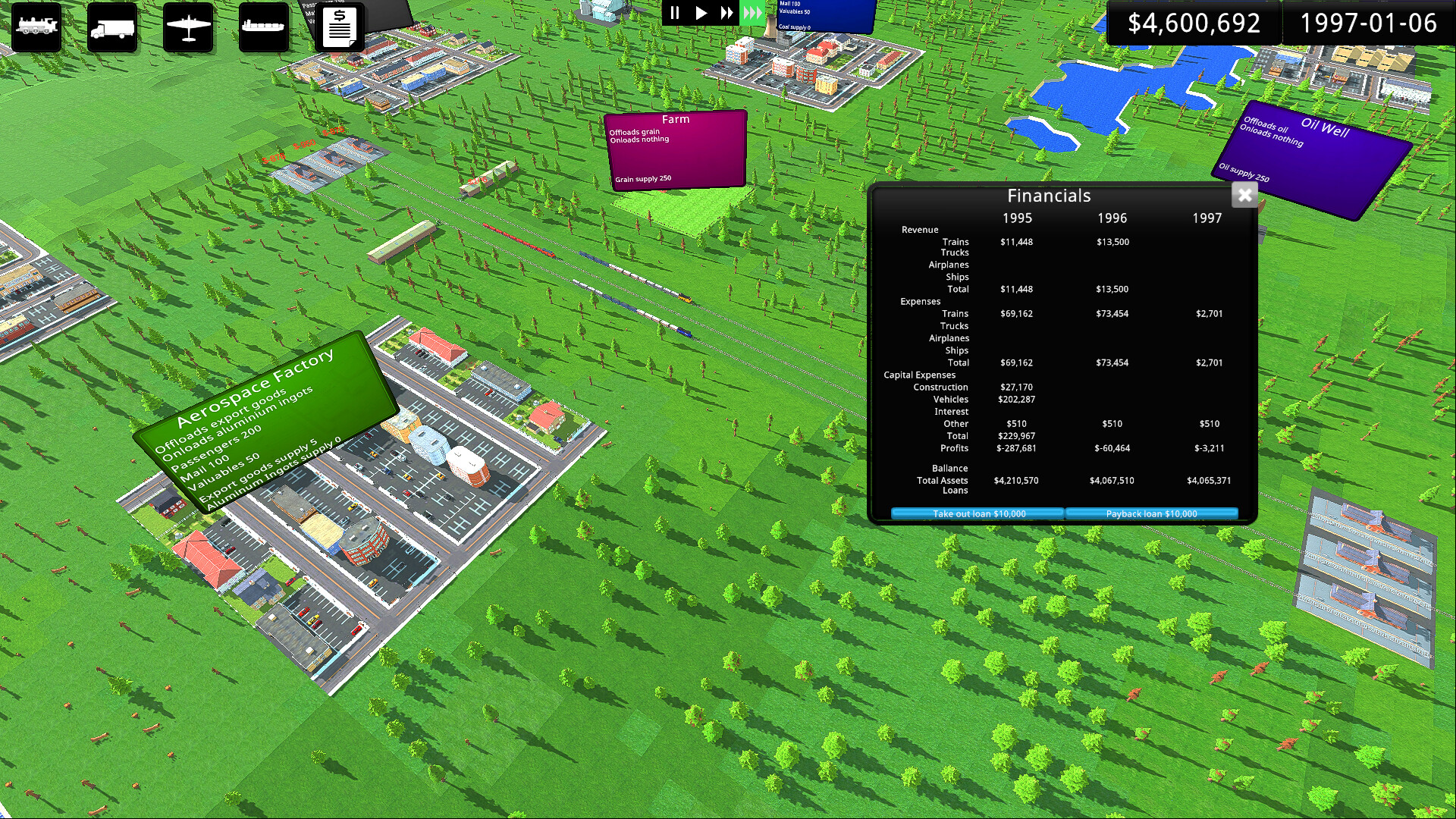1456x819 pixels.
Task: Pause the game simulation
Action: [674, 13]
